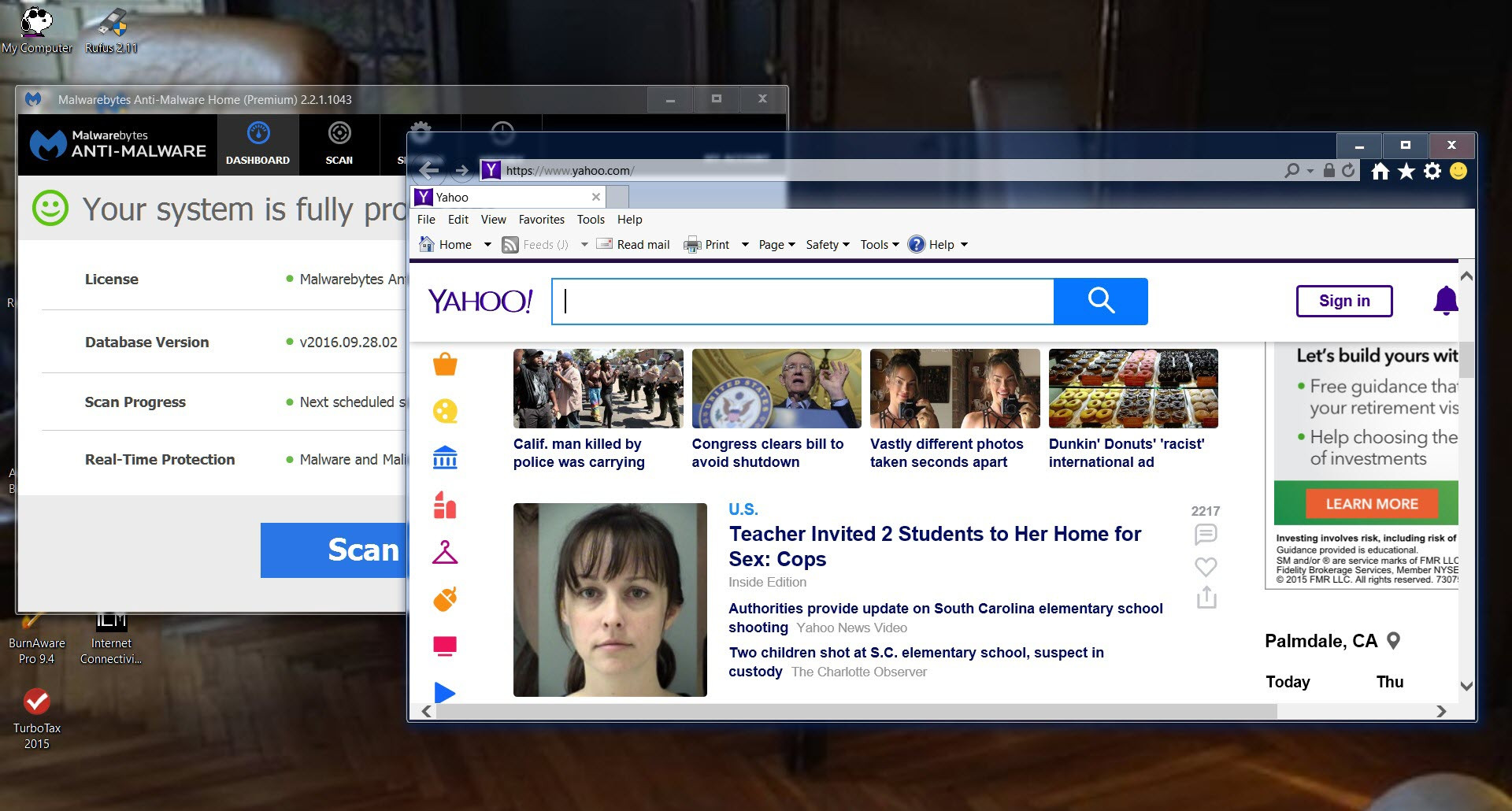Open the Favorites menu in Internet Explorer
1512x811 pixels.
(542, 220)
